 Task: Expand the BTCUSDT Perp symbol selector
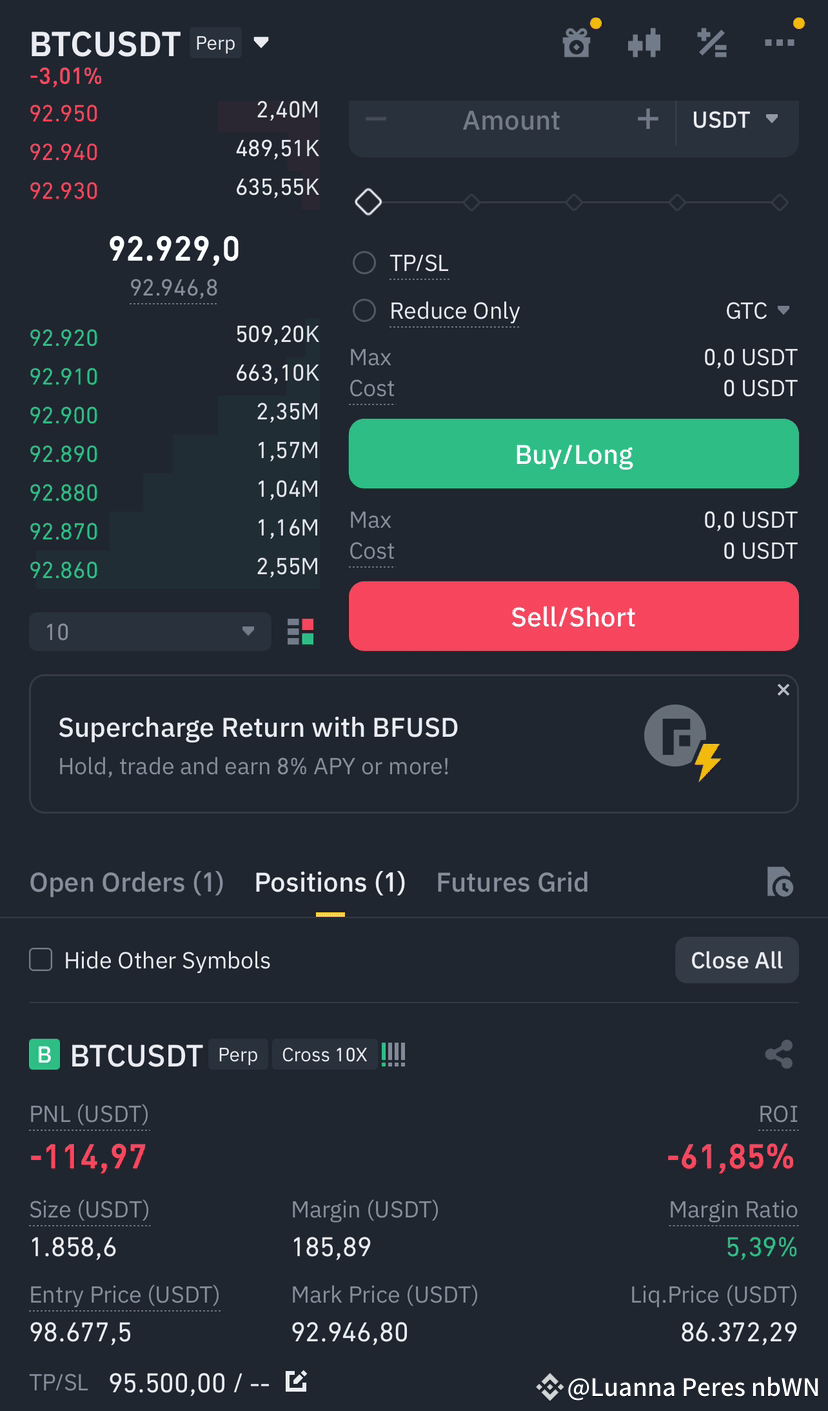(261, 43)
